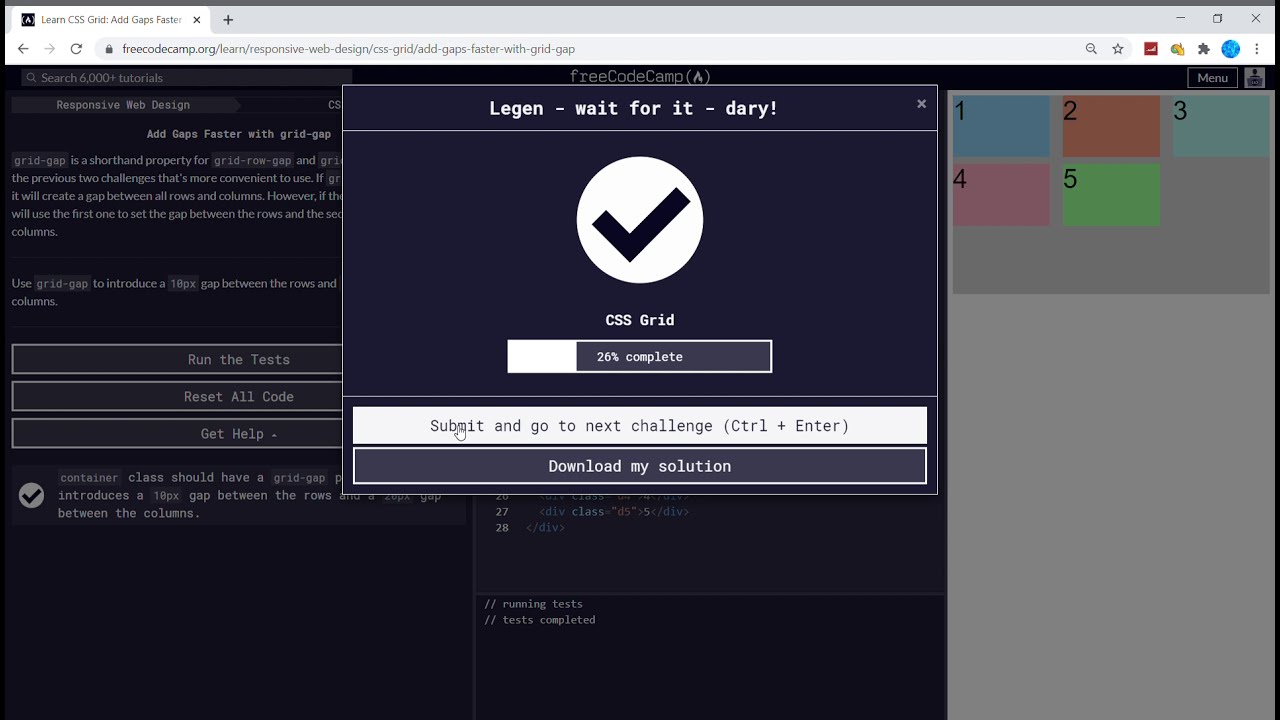Open the yellow extension icon in toolbar
The width and height of the screenshot is (1280, 720).
coord(1177,49)
